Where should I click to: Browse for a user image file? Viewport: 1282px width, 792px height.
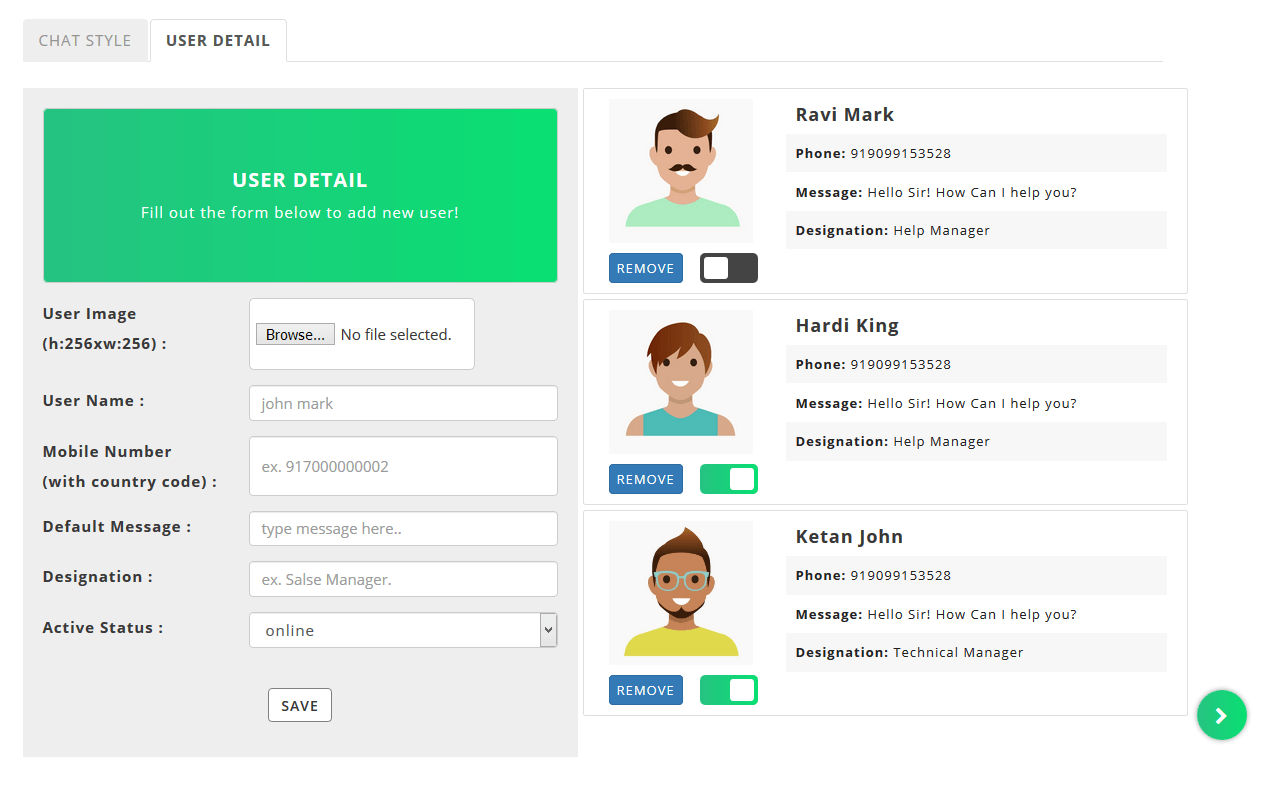point(295,335)
